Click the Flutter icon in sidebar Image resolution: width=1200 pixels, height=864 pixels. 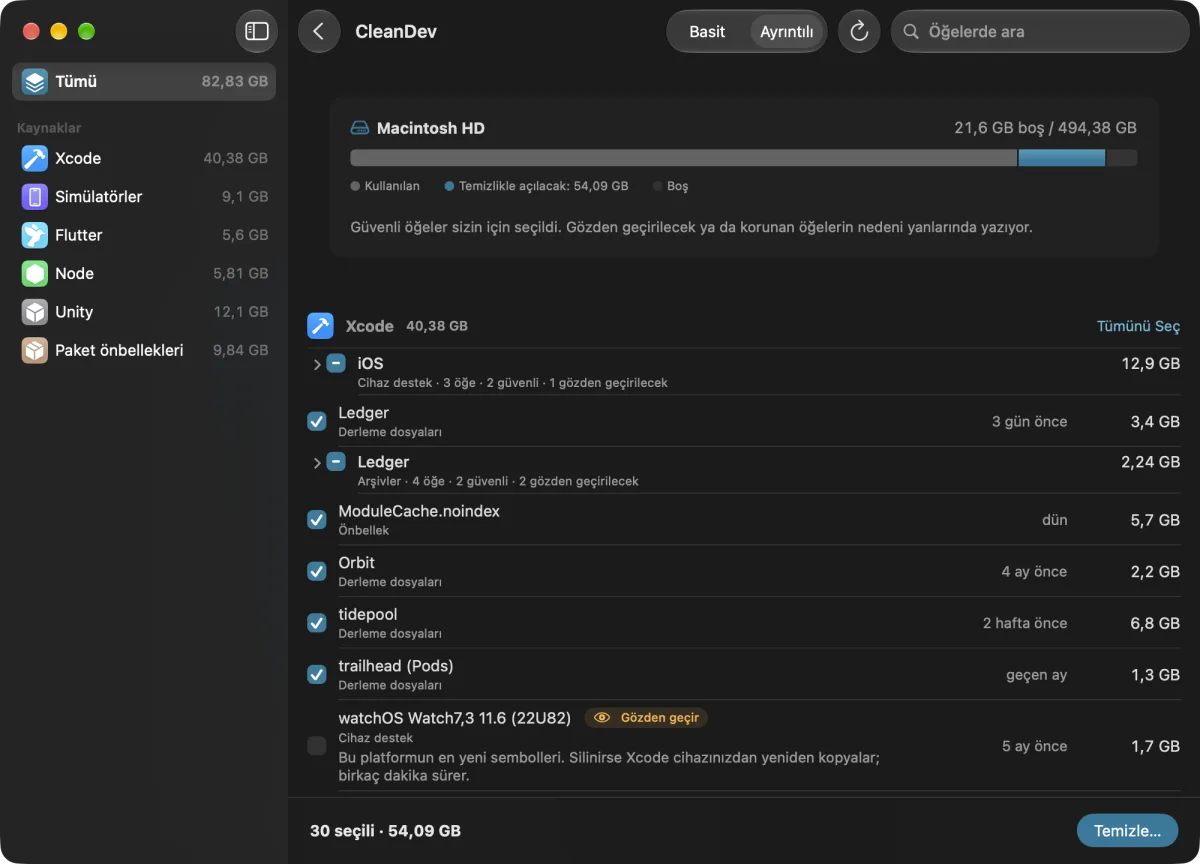click(x=35, y=235)
